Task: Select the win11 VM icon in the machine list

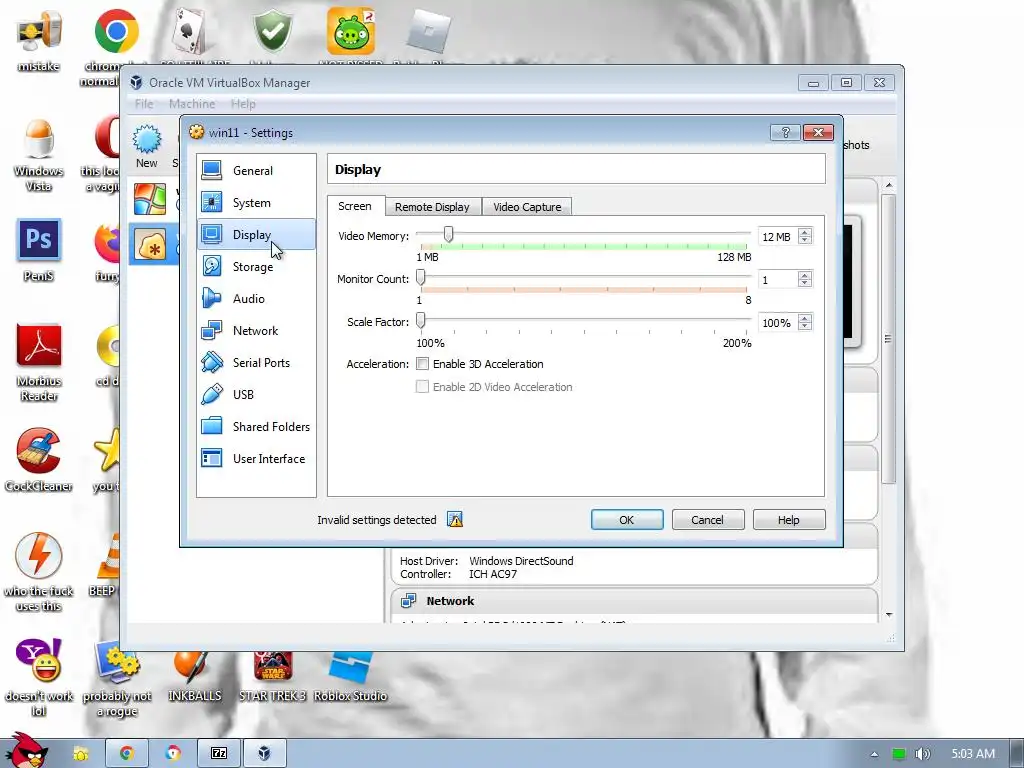Action: (x=150, y=244)
